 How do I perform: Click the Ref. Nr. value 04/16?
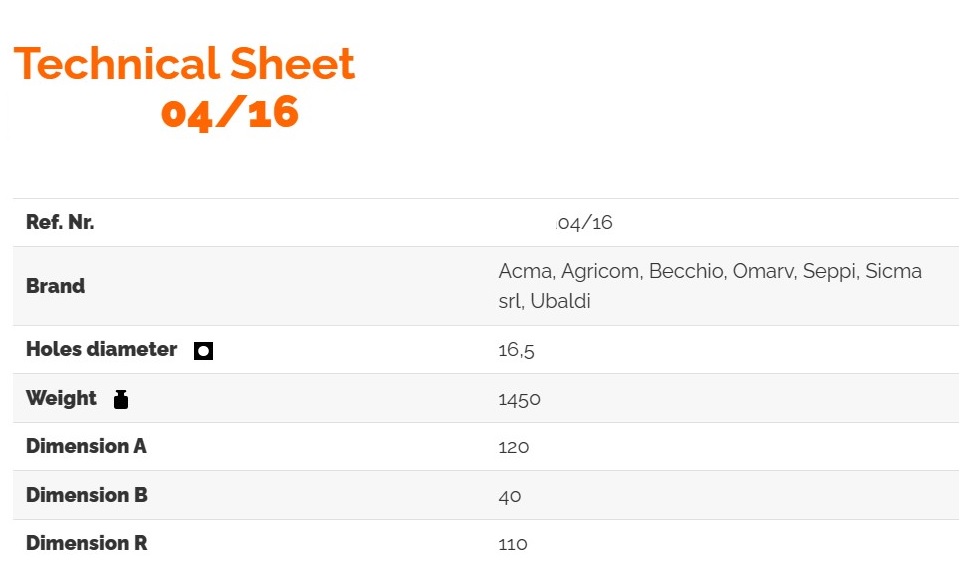(585, 223)
